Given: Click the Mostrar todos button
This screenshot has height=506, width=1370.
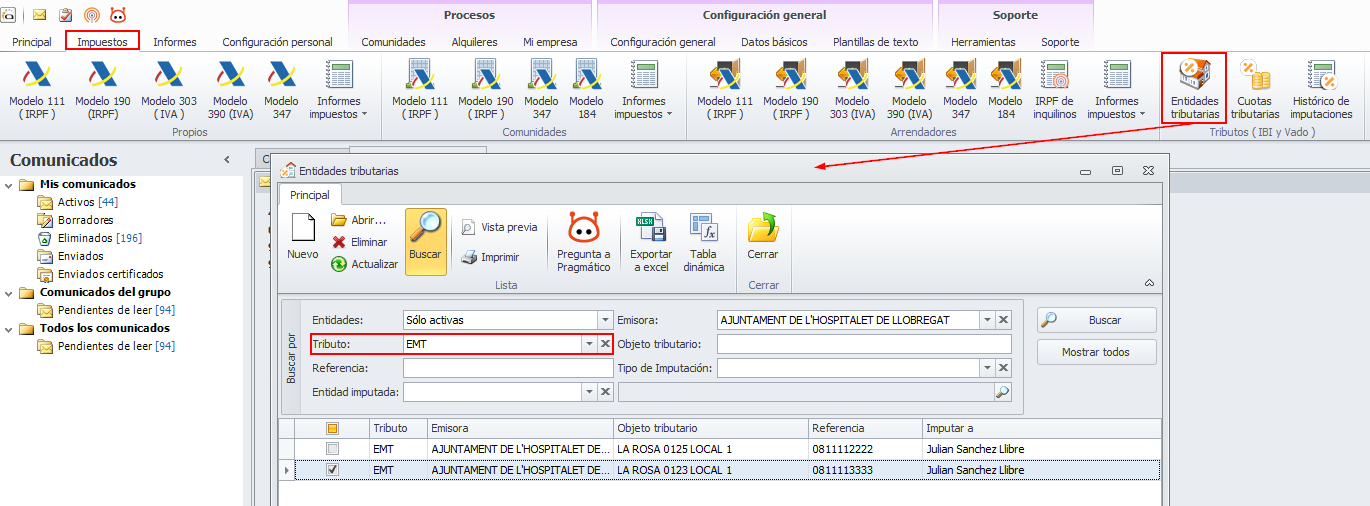Looking at the screenshot, I should (1096, 352).
